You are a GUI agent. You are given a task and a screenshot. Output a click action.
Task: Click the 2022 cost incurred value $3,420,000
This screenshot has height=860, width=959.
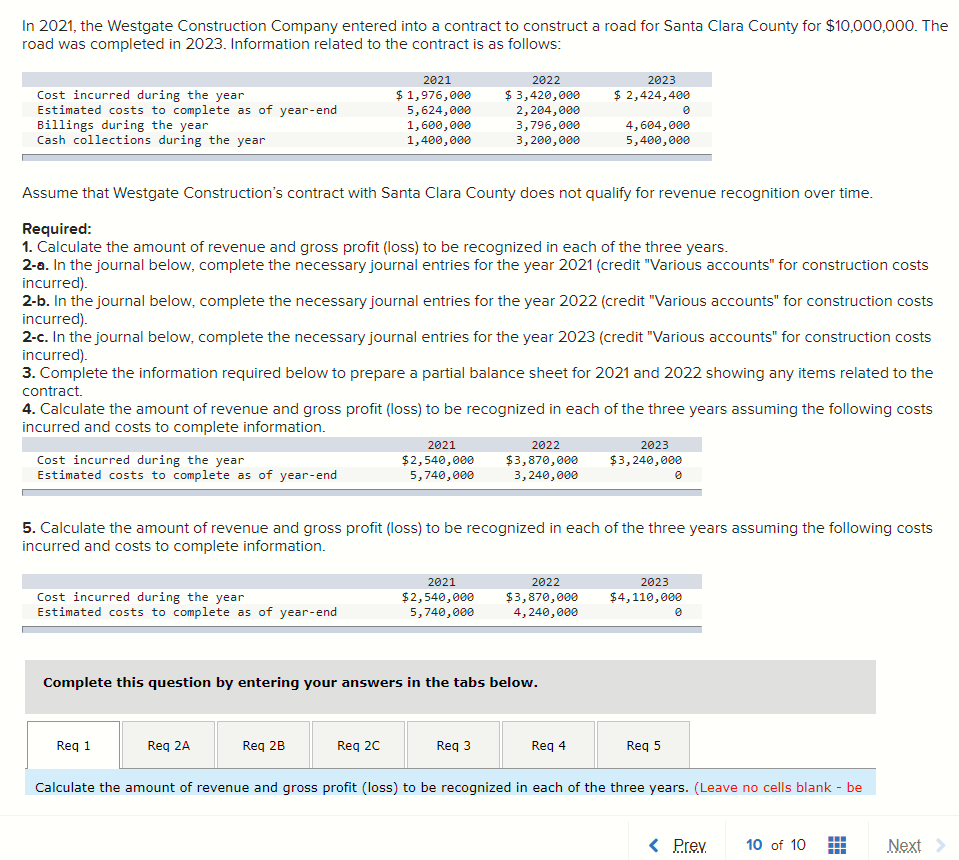click(542, 95)
